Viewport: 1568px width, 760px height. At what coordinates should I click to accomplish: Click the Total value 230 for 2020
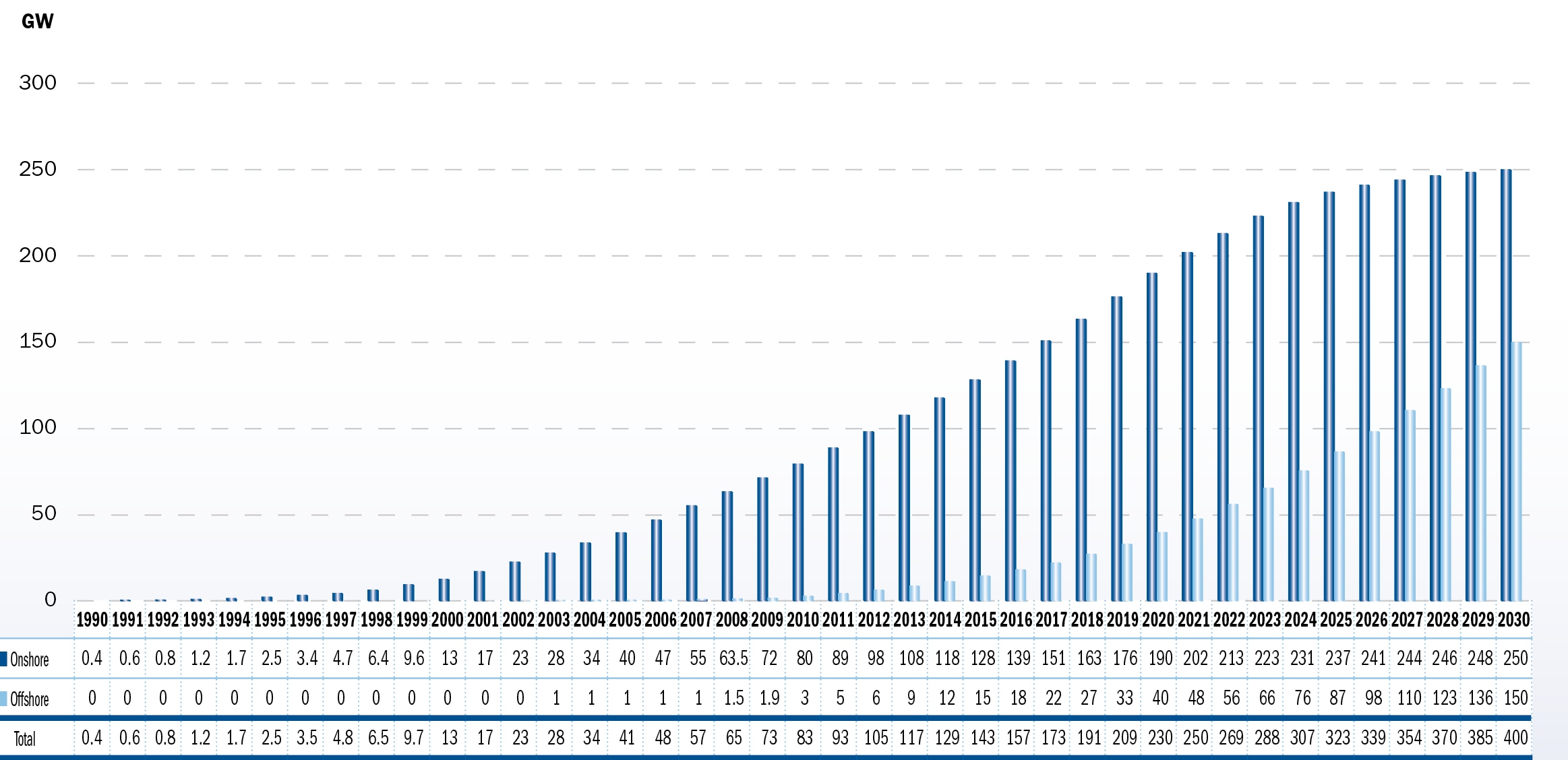tap(1160, 738)
